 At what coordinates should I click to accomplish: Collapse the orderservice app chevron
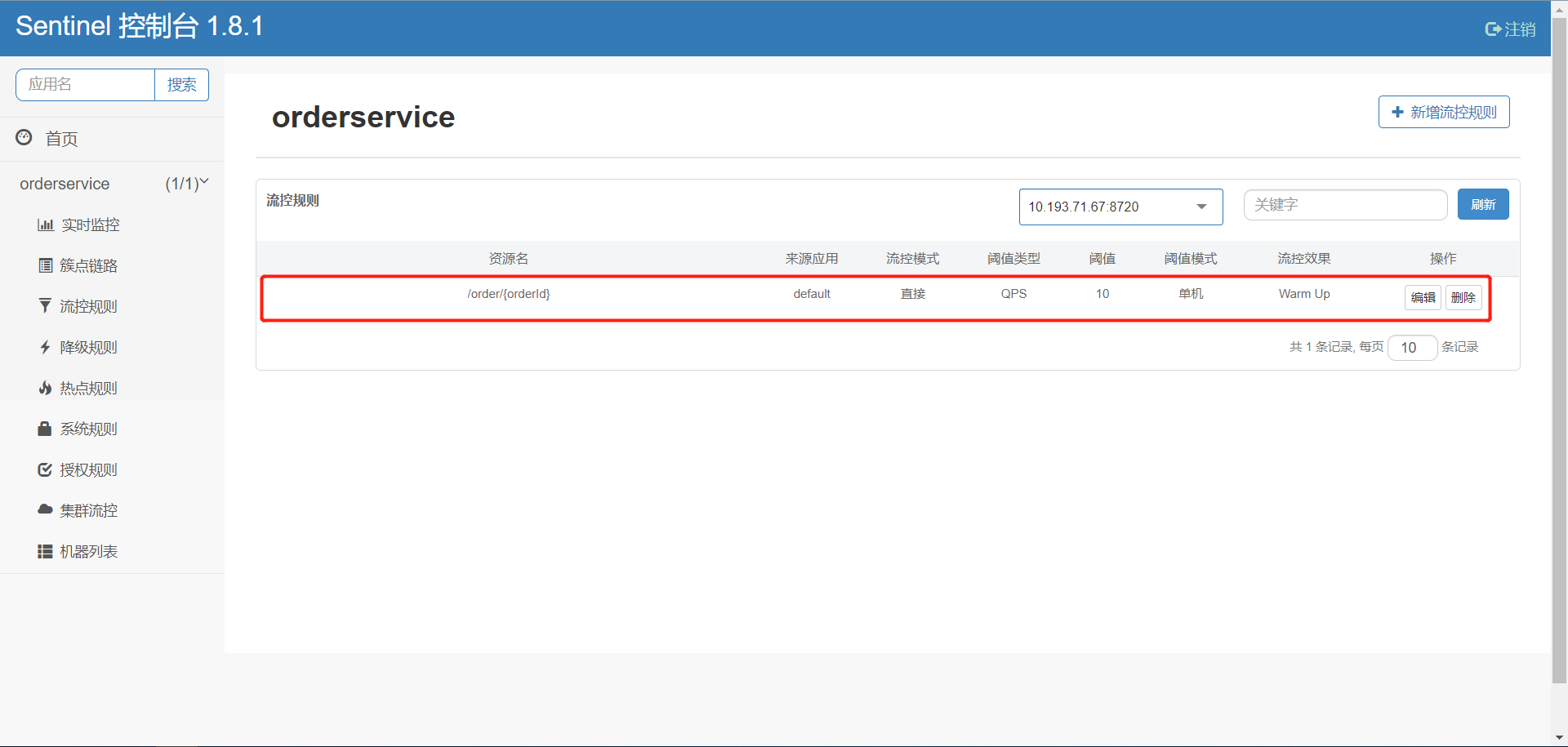tap(204, 181)
